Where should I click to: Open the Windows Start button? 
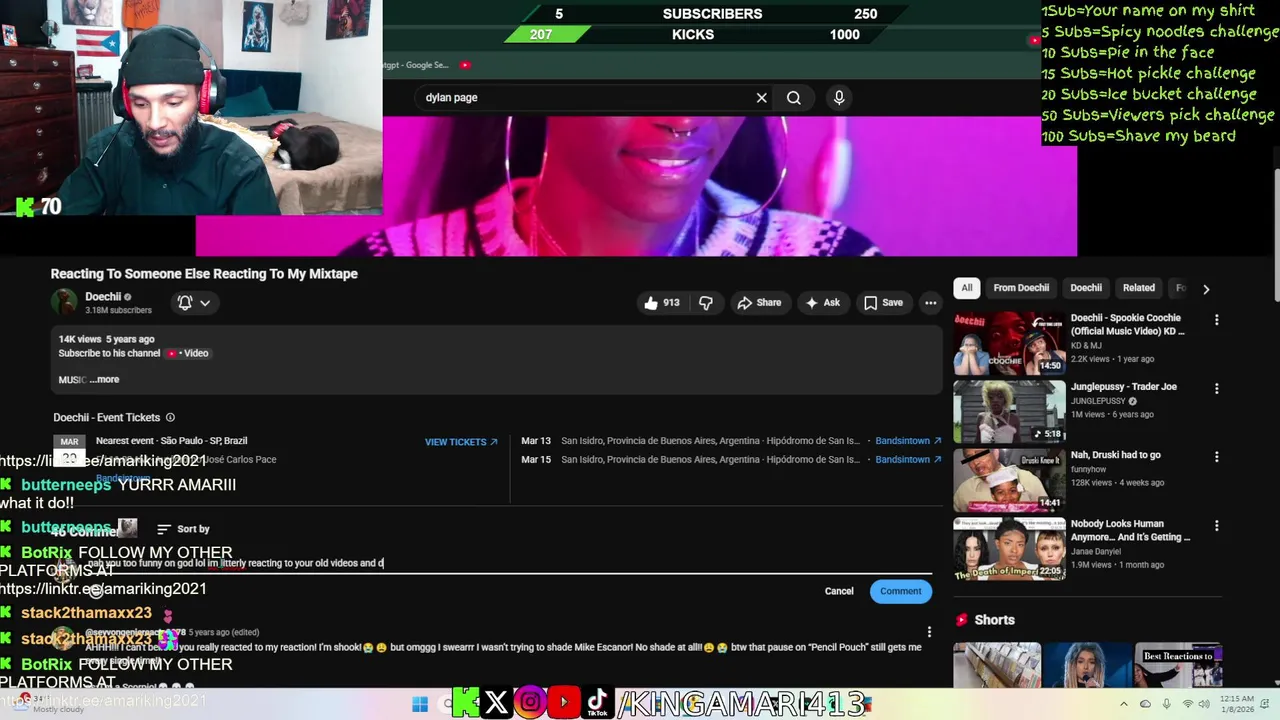[420, 704]
